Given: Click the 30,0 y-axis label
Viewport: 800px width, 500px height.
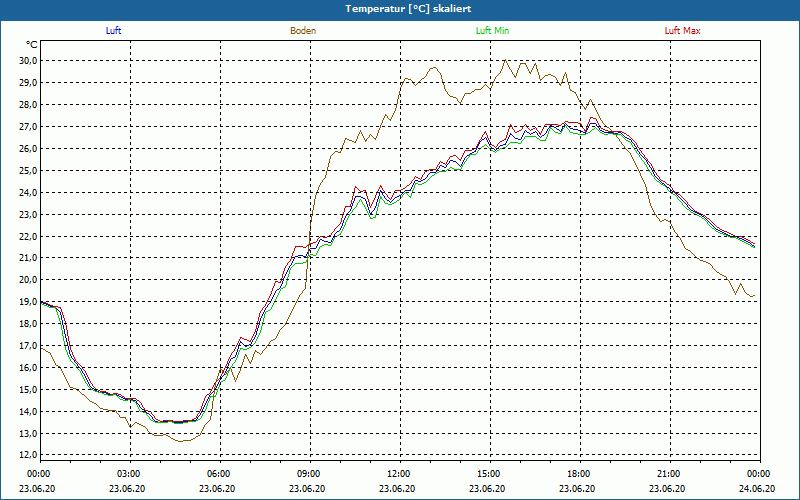Looking at the screenshot, I should 29,61.
